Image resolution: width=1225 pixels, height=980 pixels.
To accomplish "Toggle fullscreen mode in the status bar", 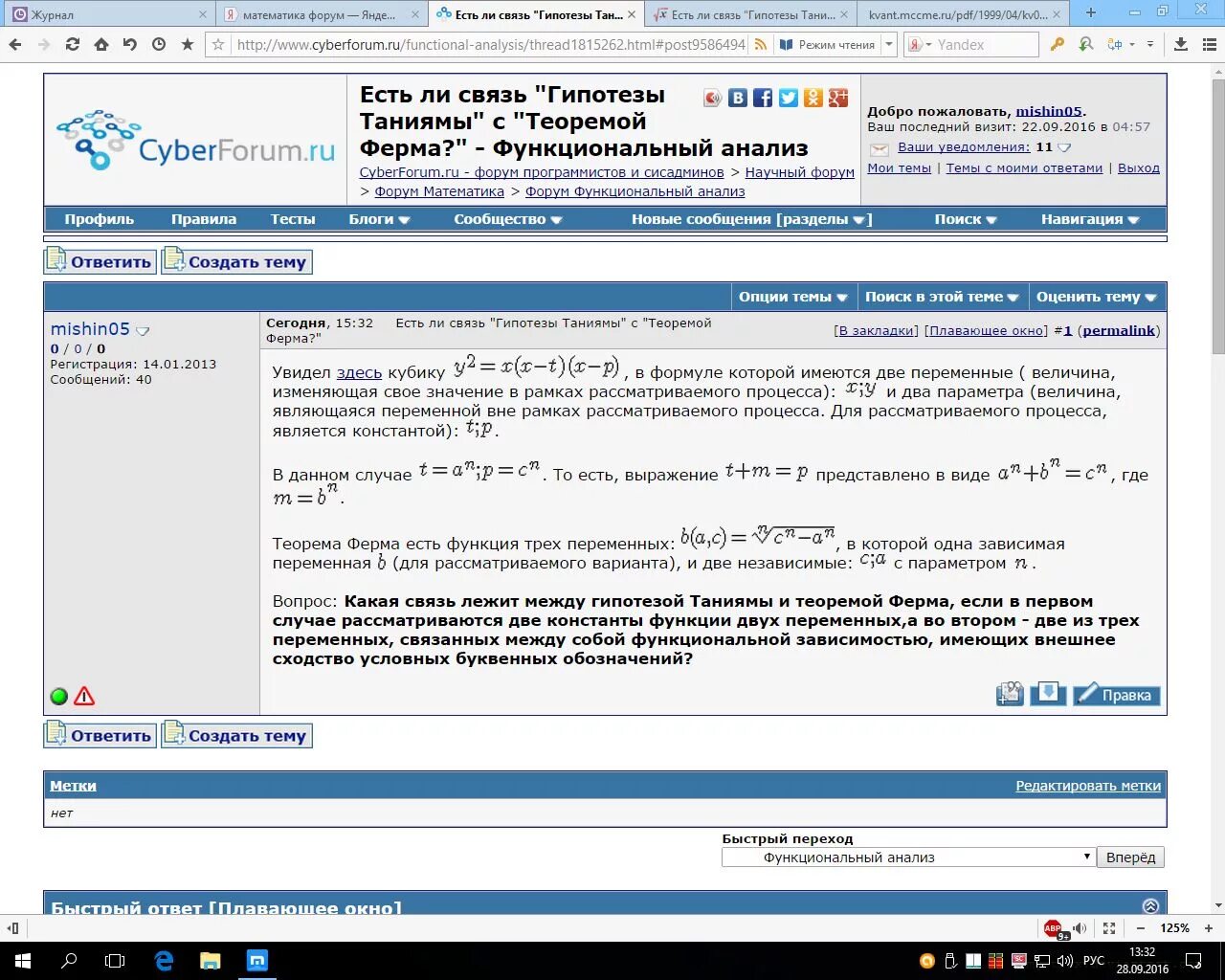I will [x=1109, y=928].
